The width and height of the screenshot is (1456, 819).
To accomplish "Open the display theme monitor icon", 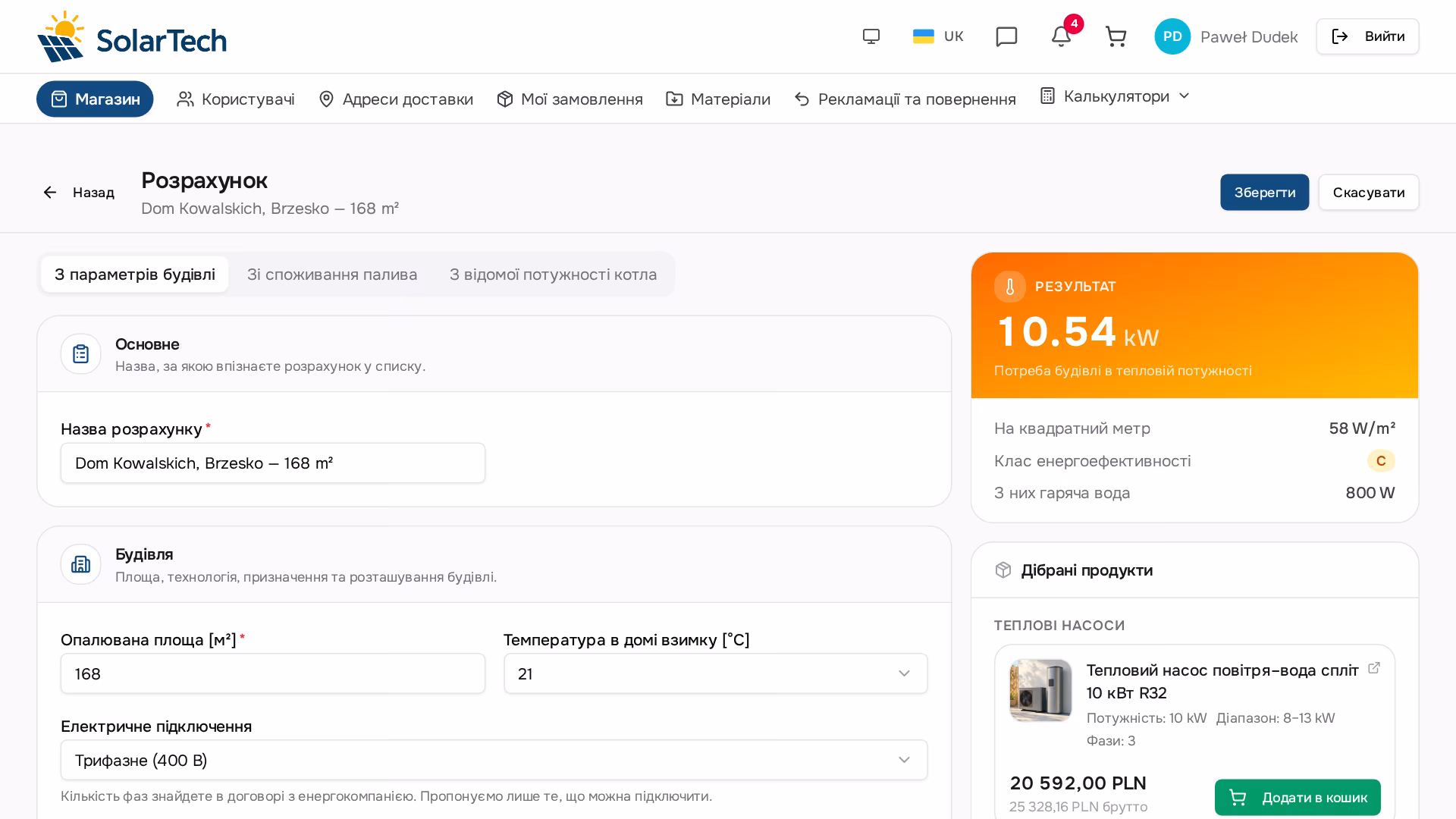I will (x=871, y=36).
